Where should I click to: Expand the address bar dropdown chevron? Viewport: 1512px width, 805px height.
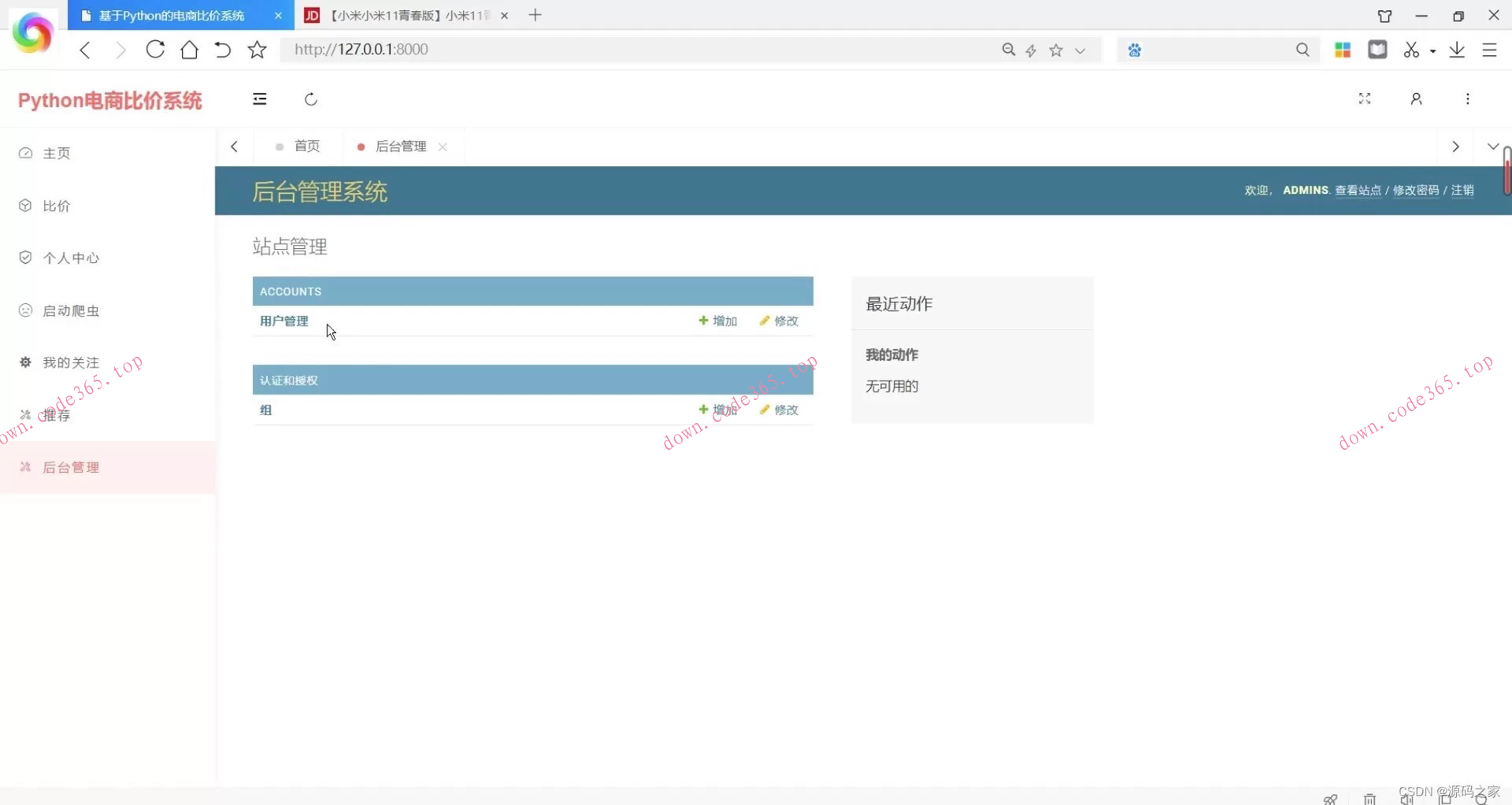[1080, 50]
